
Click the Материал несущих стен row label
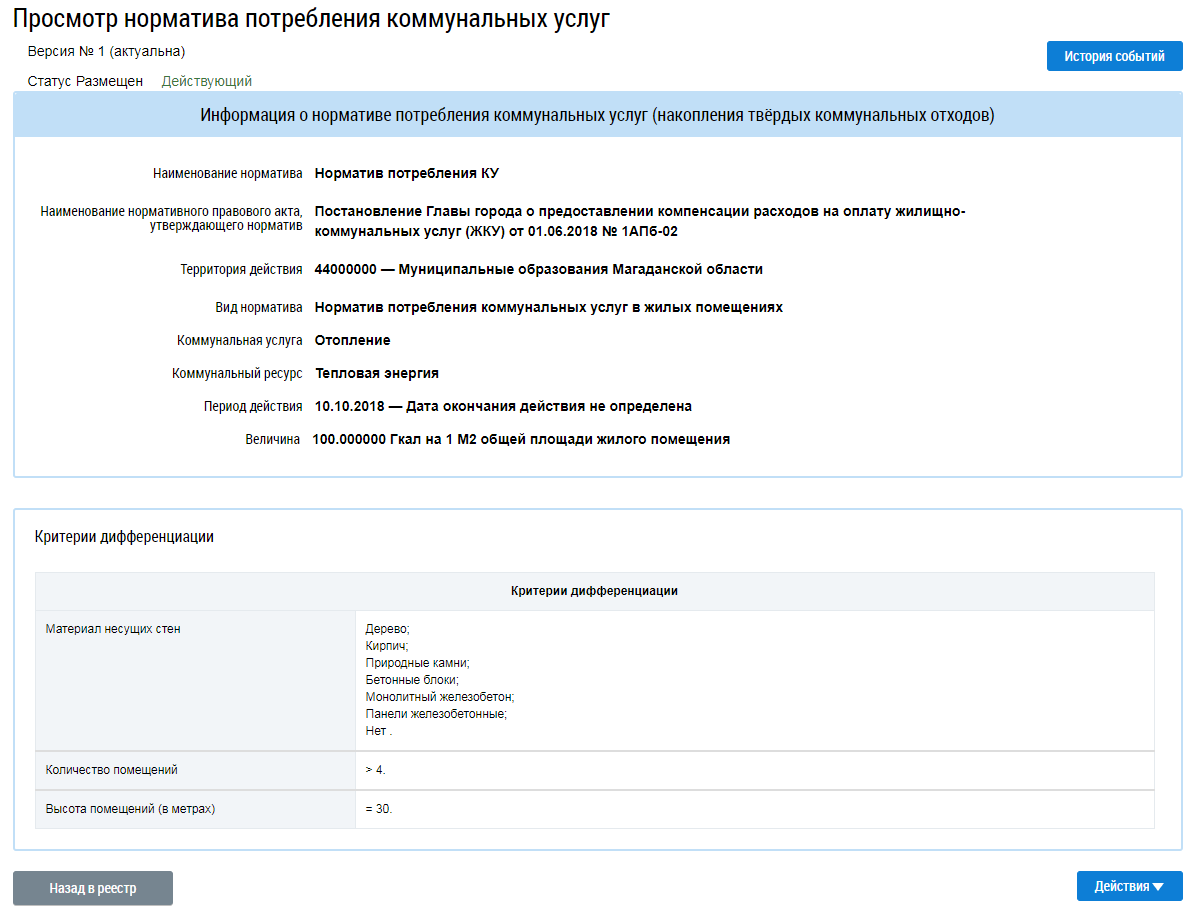113,629
